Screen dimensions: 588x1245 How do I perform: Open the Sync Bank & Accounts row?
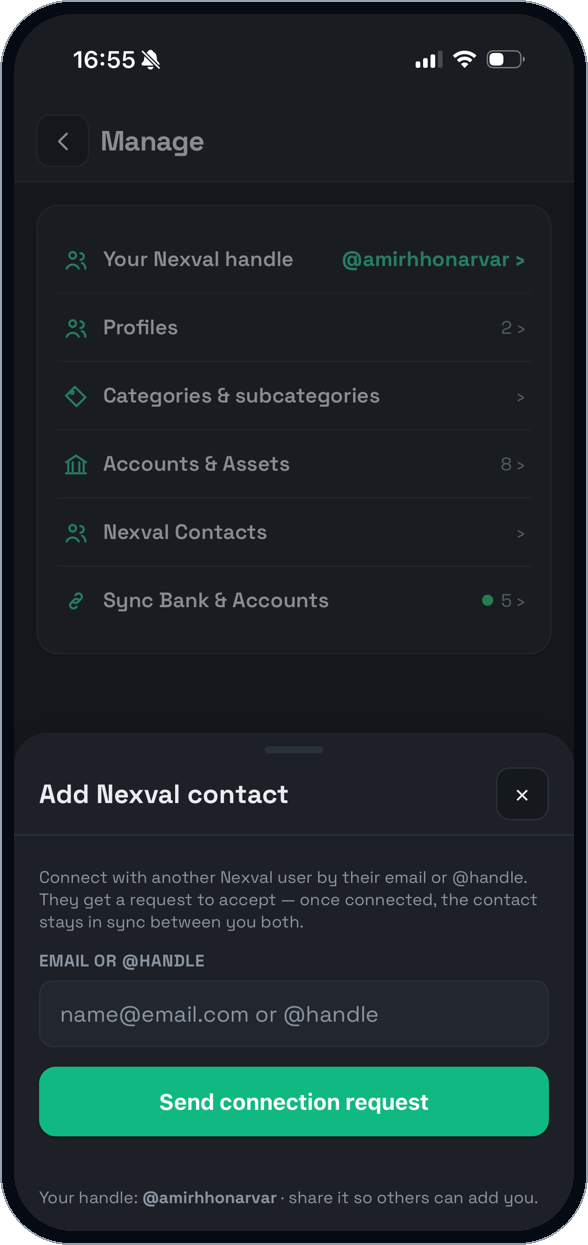pos(294,600)
